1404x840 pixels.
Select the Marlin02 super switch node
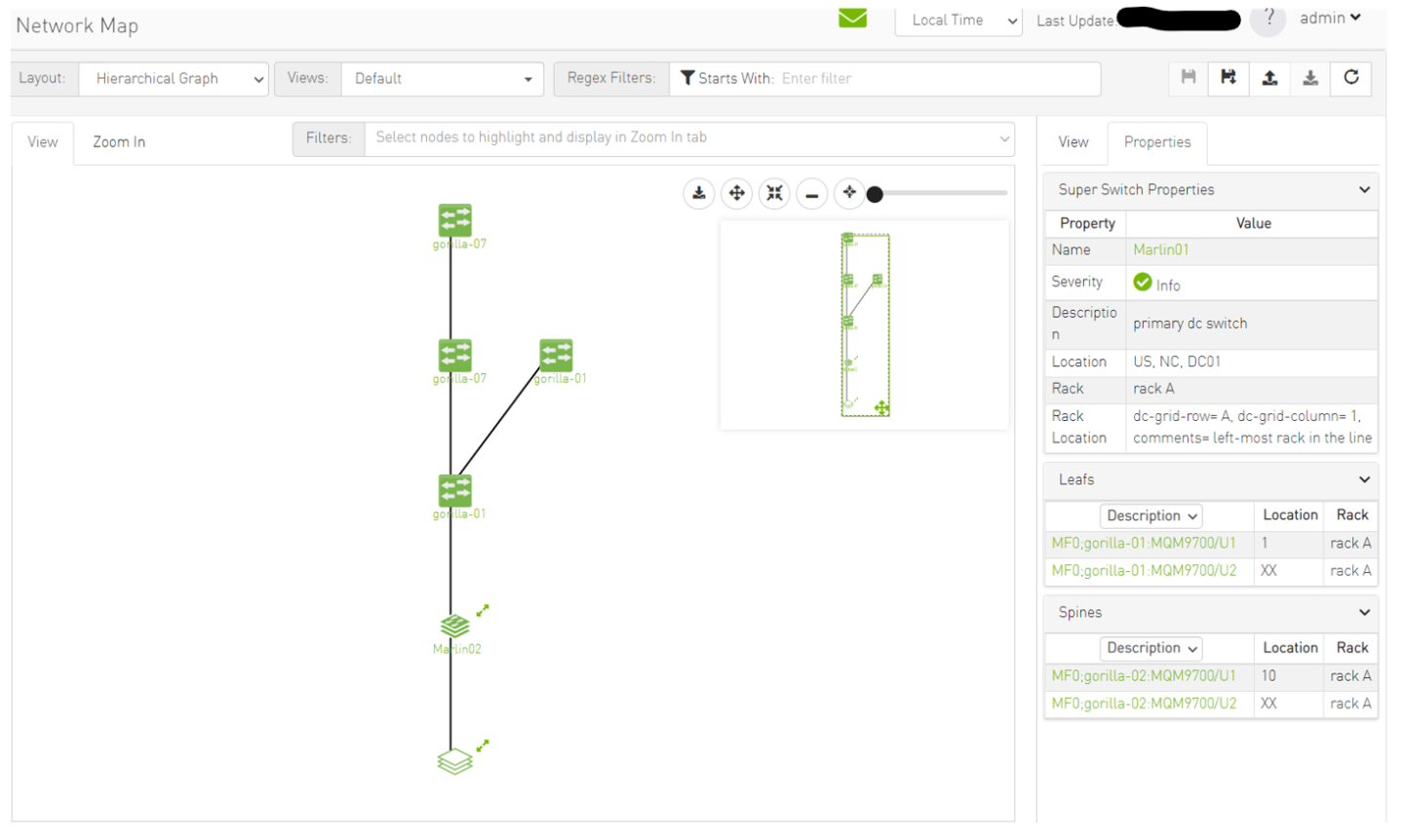454,626
